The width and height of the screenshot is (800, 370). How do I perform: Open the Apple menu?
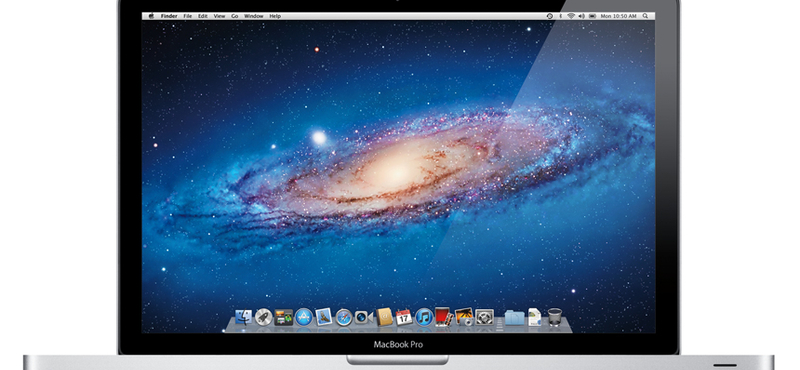[151, 16]
